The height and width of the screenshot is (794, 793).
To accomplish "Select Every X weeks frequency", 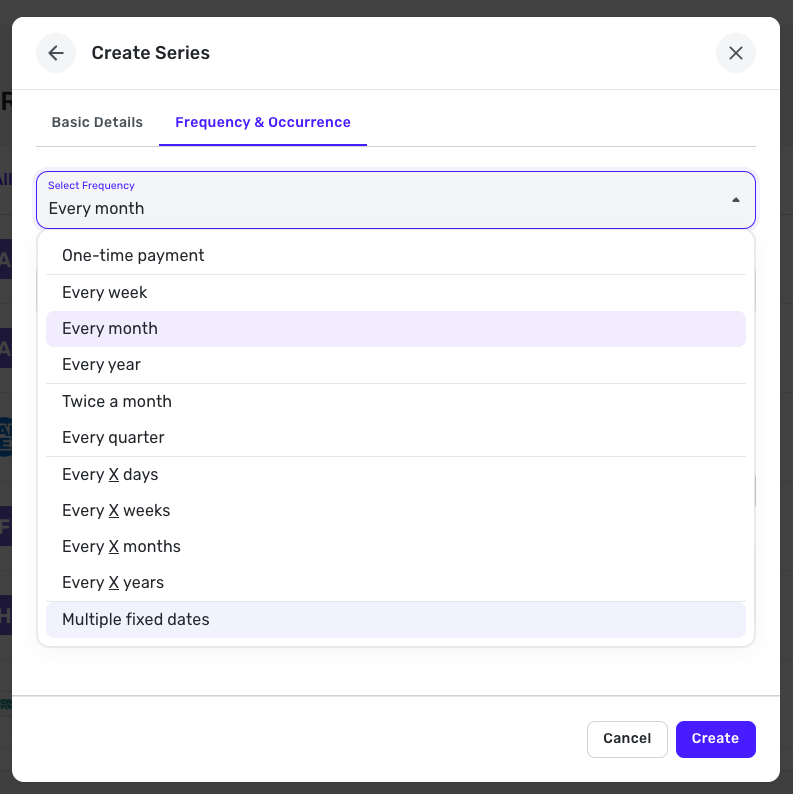I will [116, 511].
